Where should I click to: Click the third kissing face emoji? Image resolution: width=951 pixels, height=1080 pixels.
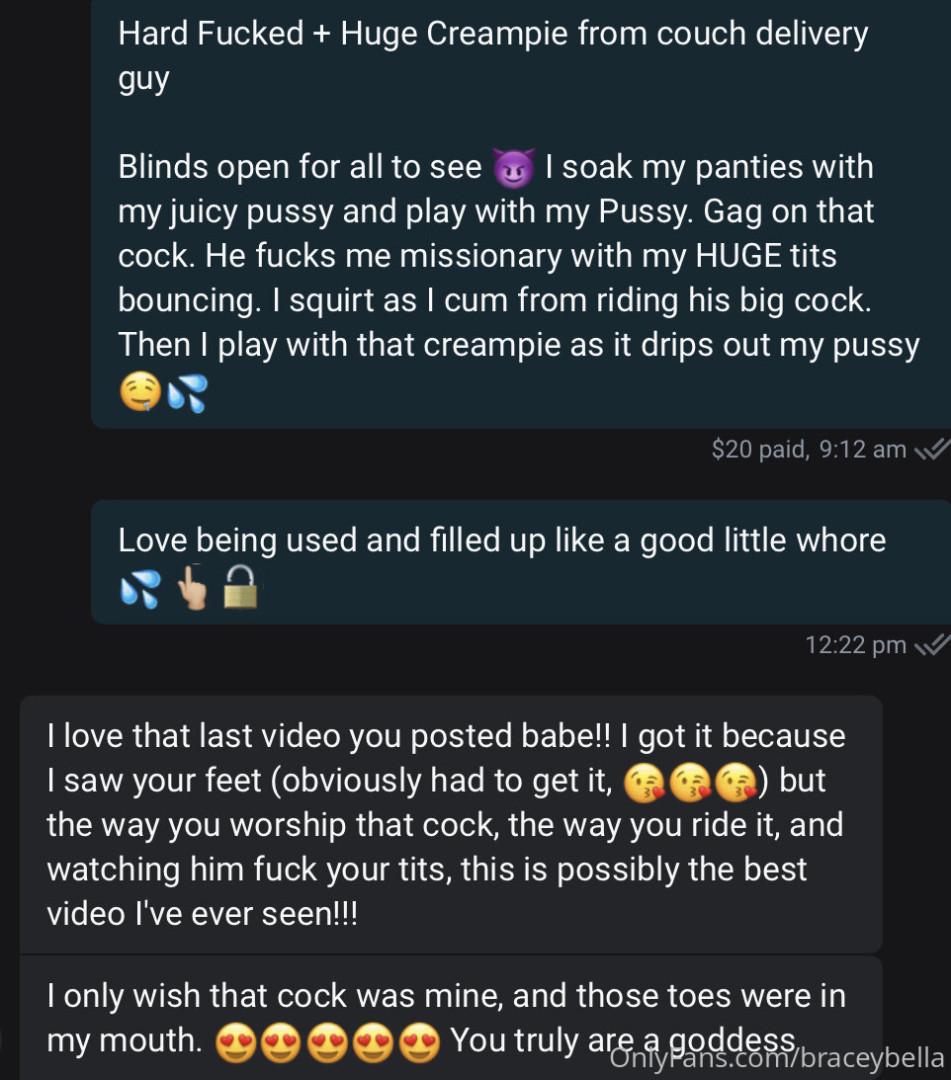tap(736, 784)
